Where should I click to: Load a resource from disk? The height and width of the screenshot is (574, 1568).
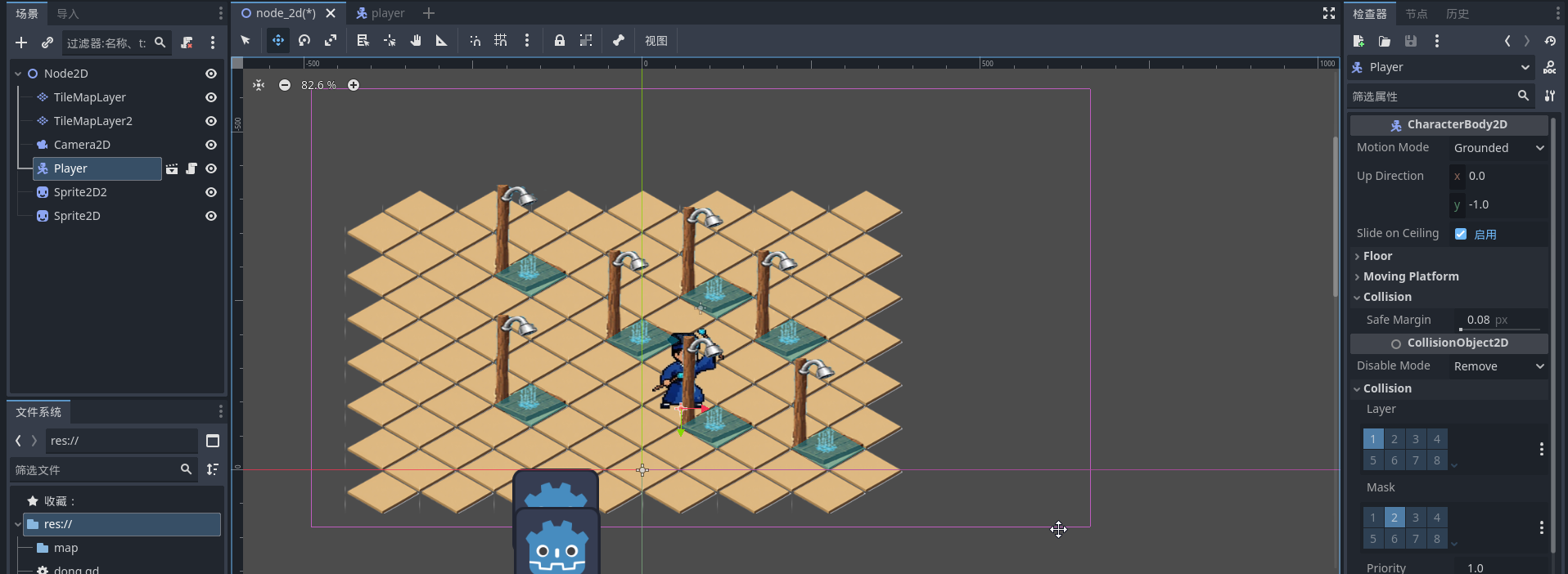point(1385,41)
